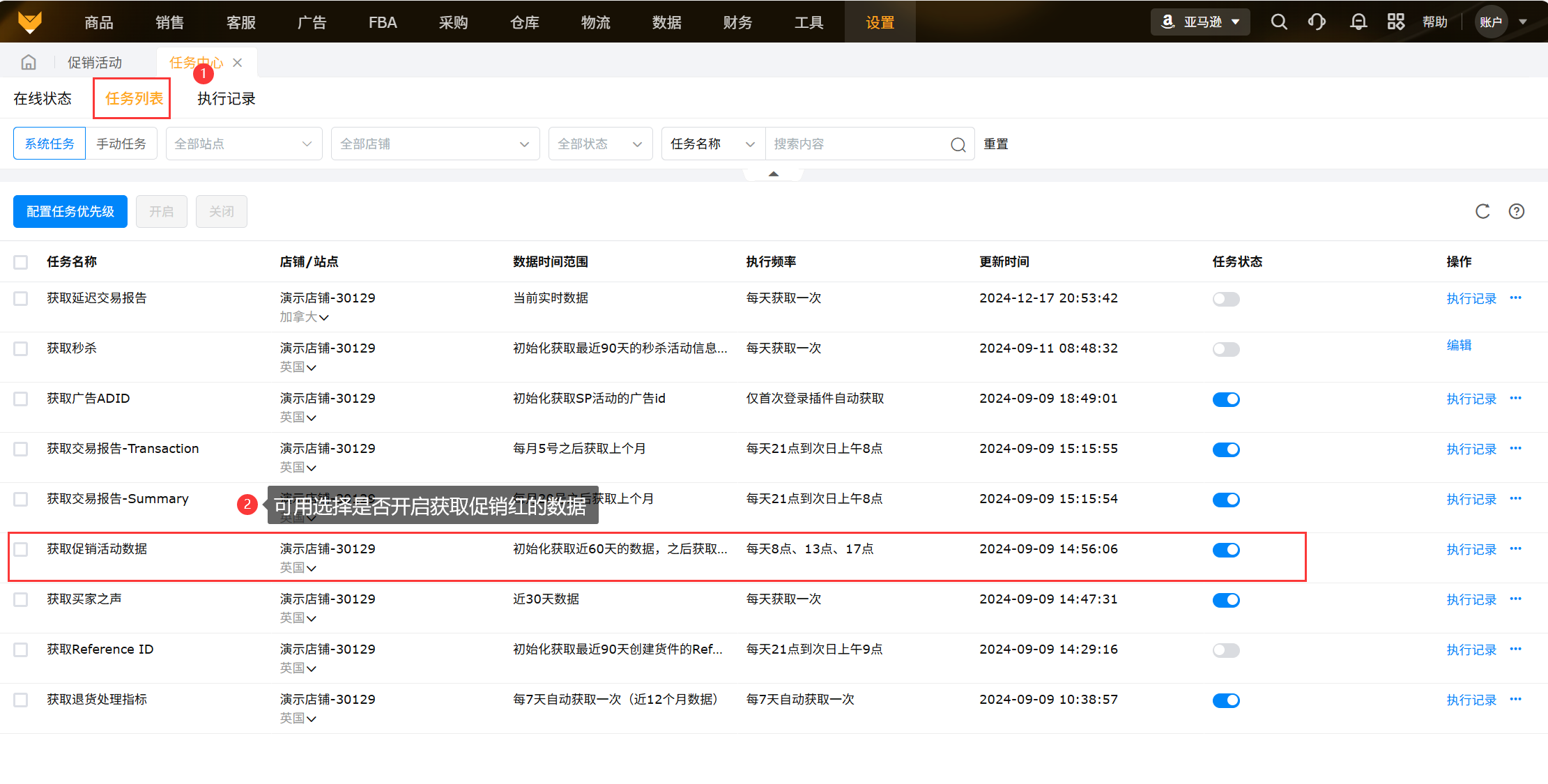Turn off the 获取促销活动数据 task toggle
Image resolution: width=1548 pixels, height=784 pixels.
1226,550
